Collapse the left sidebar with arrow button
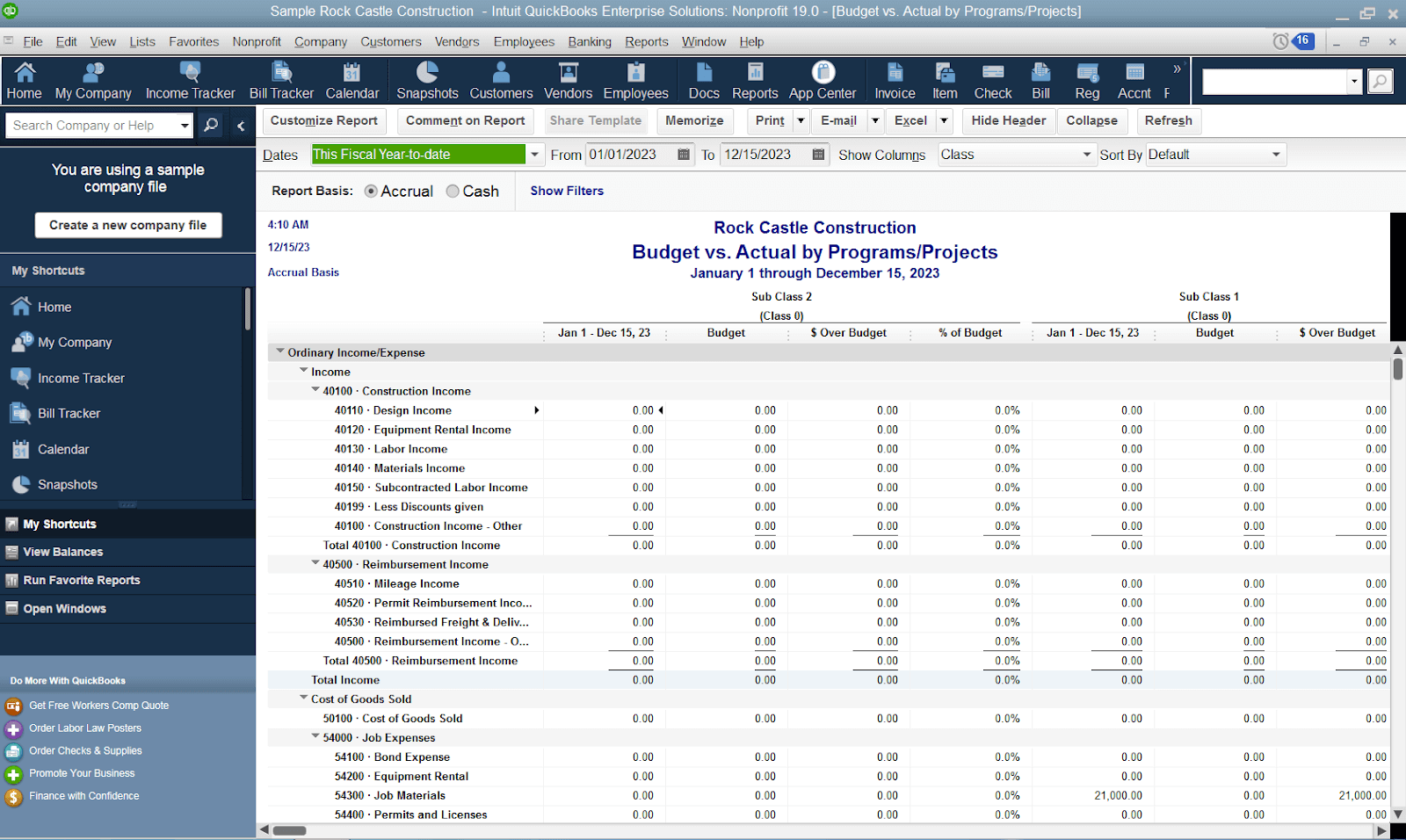Viewport: 1406px width, 840px height. [241, 126]
